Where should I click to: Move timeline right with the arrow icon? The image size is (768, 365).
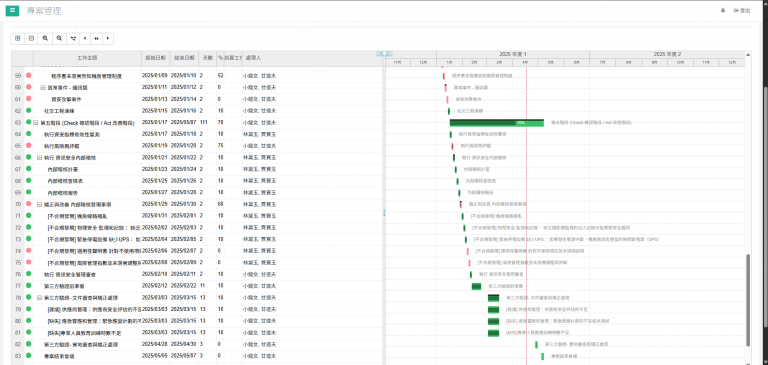click(108, 38)
